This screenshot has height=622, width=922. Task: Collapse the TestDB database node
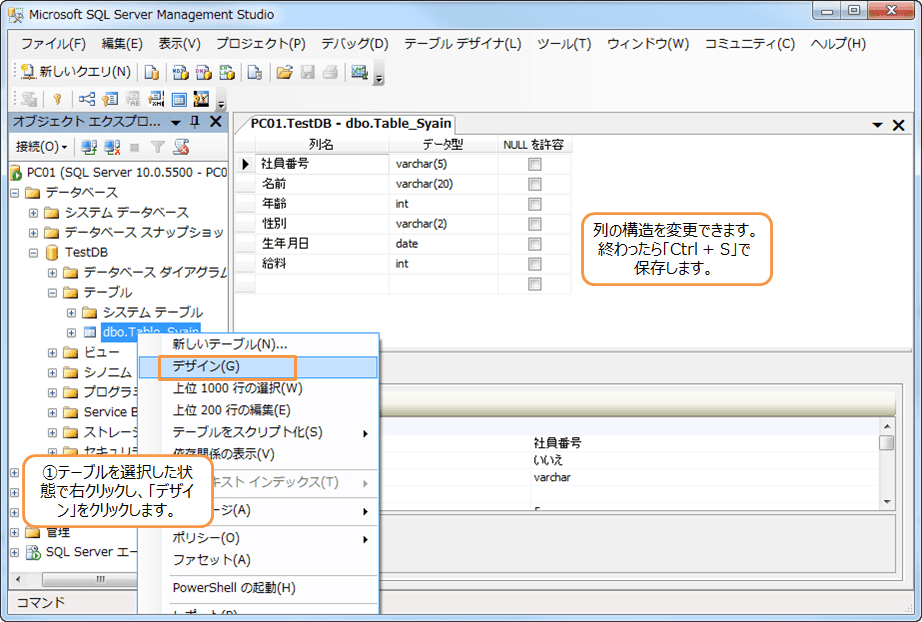(x=34, y=253)
